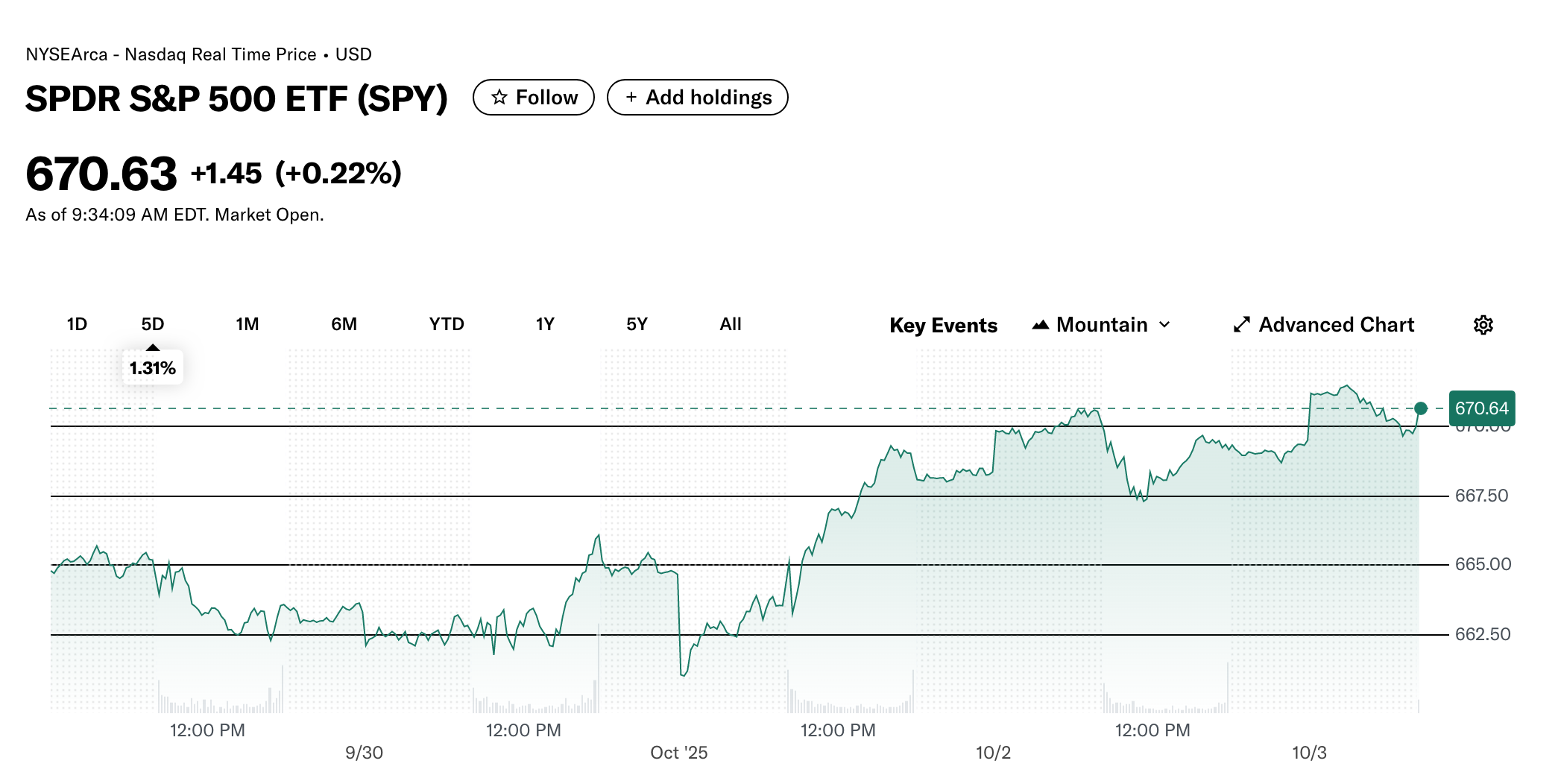Click the Add holdings button
Screen dimensions: 1561x784
pos(698,98)
